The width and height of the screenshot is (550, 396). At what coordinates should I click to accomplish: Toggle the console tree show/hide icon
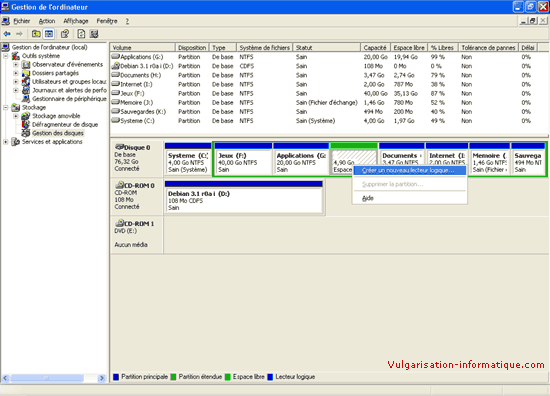[x=49, y=34]
